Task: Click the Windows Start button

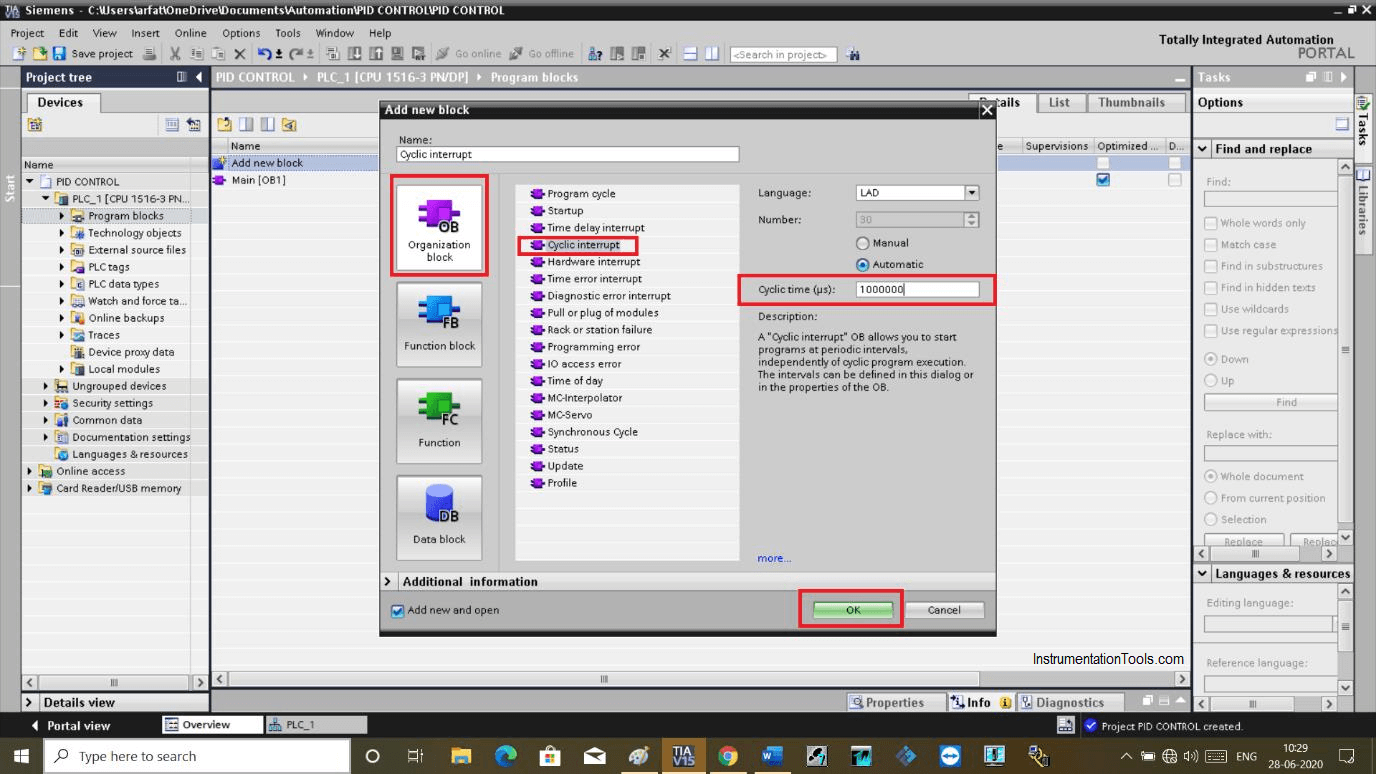Action: point(21,756)
